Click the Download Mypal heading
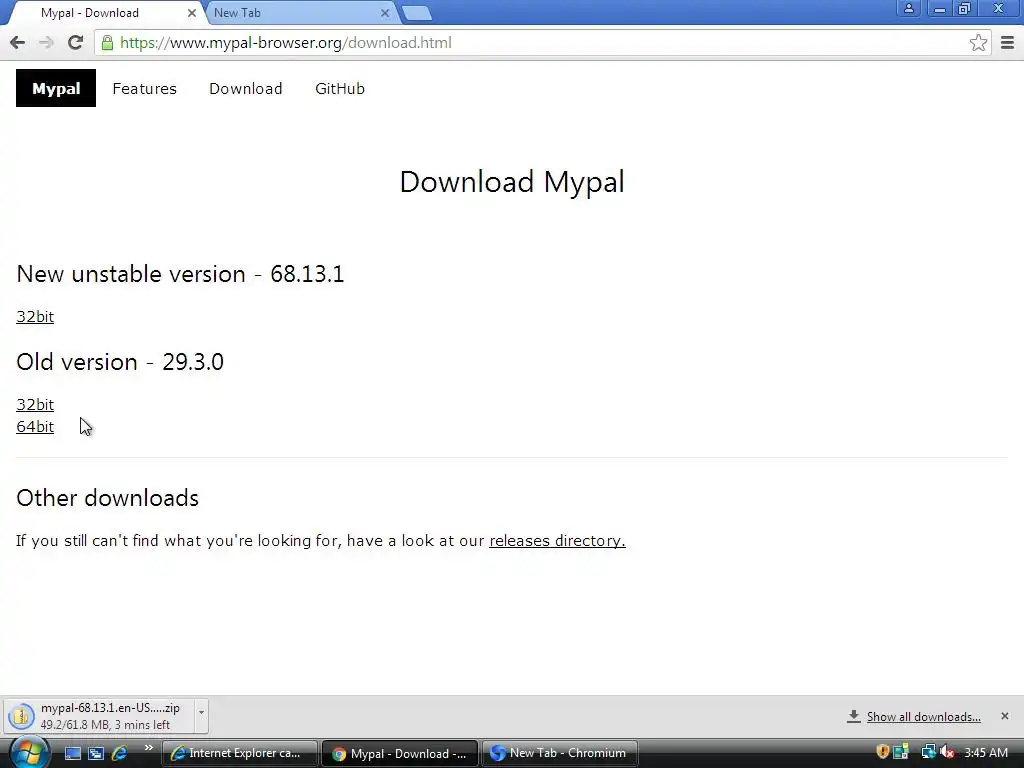Viewport: 1024px width, 768px height. tap(512, 182)
